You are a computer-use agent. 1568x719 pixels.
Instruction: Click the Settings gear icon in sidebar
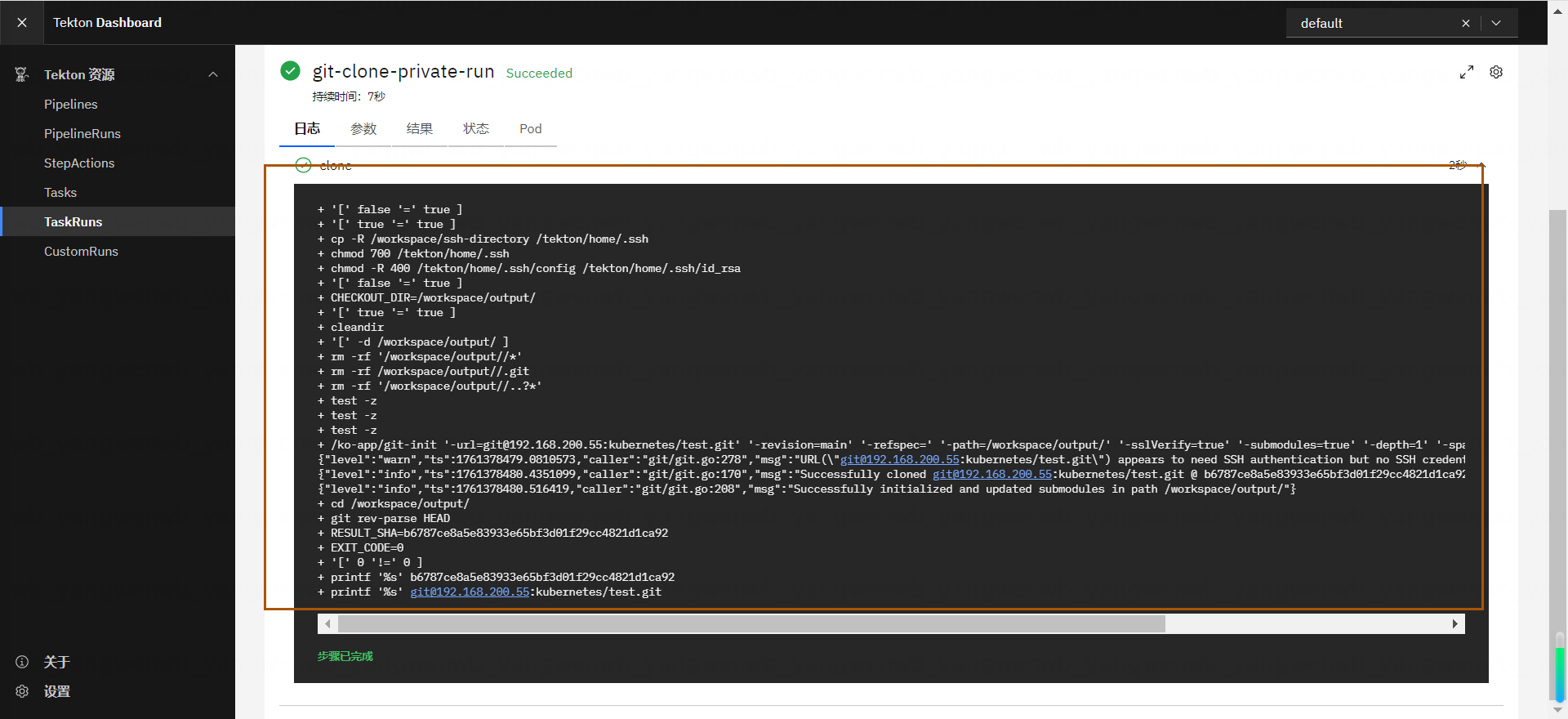(x=22, y=691)
